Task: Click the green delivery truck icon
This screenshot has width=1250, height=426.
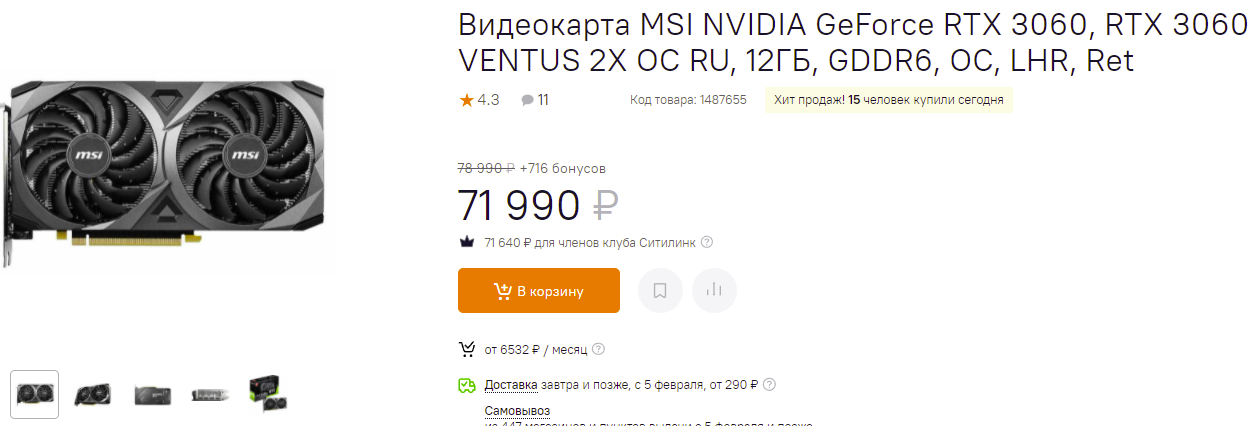Action: pos(466,385)
